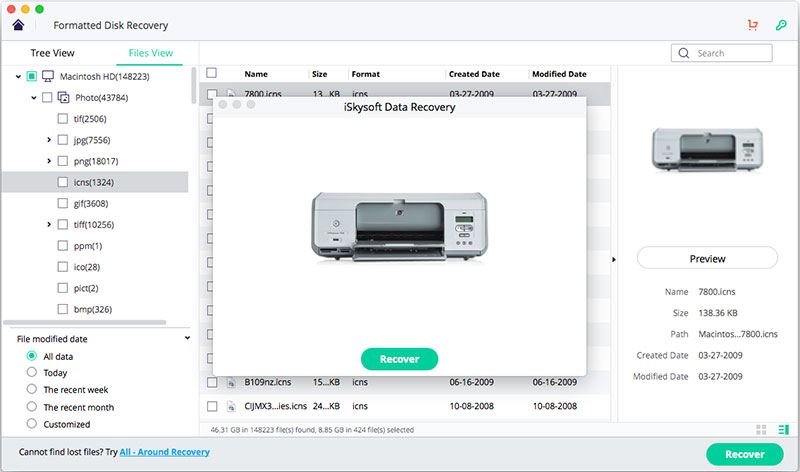
Task: Check the icns(1324) checkbox
Action: 63,182
